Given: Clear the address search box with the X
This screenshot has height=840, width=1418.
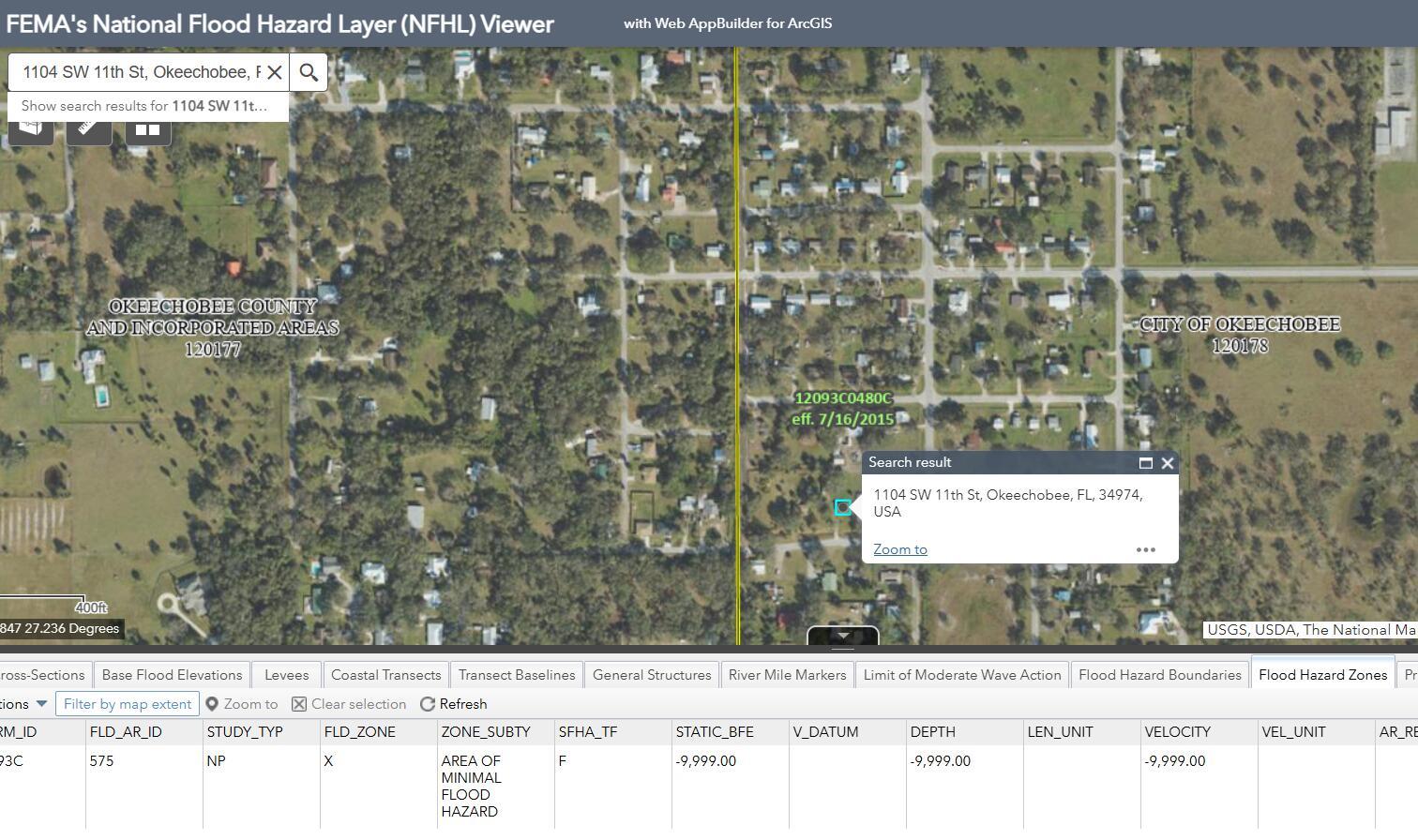Looking at the screenshot, I should [275, 71].
